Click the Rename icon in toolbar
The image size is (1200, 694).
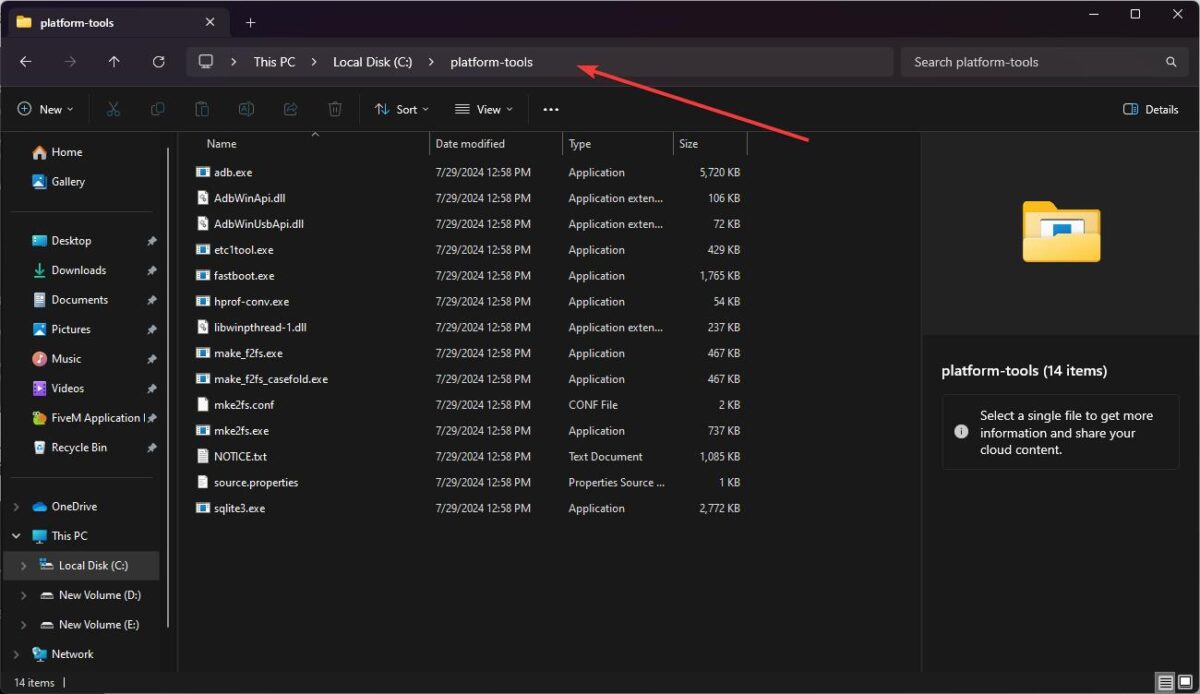tap(246, 109)
